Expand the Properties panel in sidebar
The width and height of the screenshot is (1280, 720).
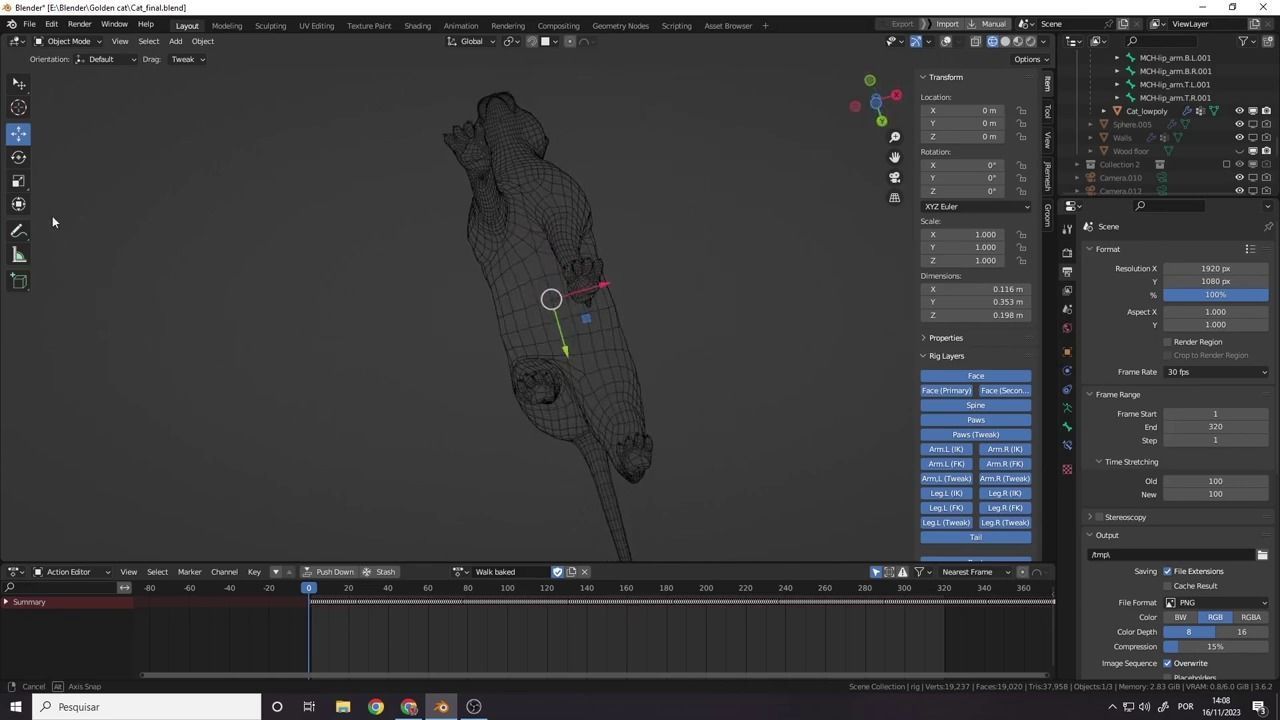945,338
